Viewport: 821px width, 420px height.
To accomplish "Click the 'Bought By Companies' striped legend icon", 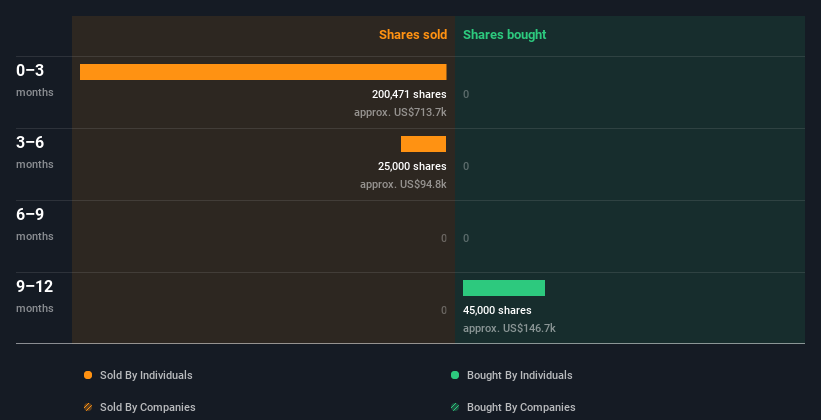I will coord(455,407).
